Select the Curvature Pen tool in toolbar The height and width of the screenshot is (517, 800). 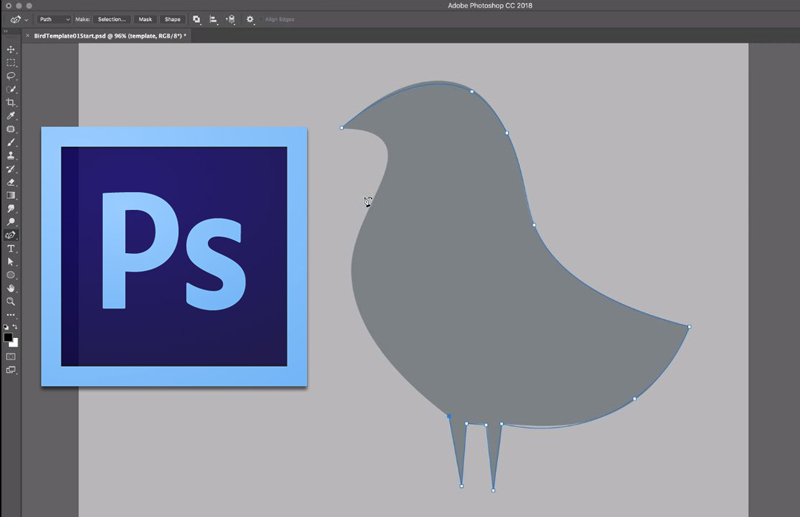(x=11, y=235)
